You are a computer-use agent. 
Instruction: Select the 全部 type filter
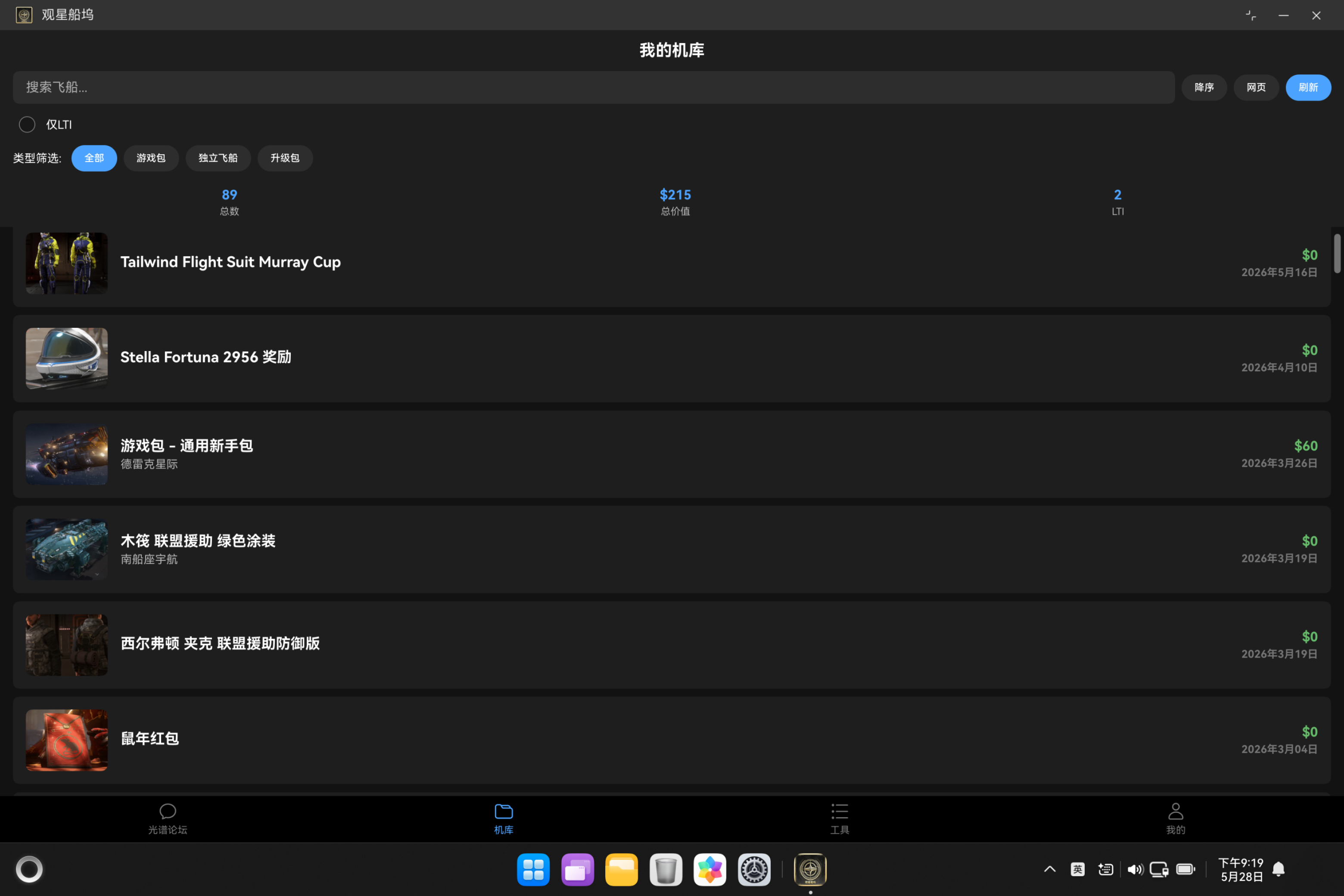tap(94, 158)
